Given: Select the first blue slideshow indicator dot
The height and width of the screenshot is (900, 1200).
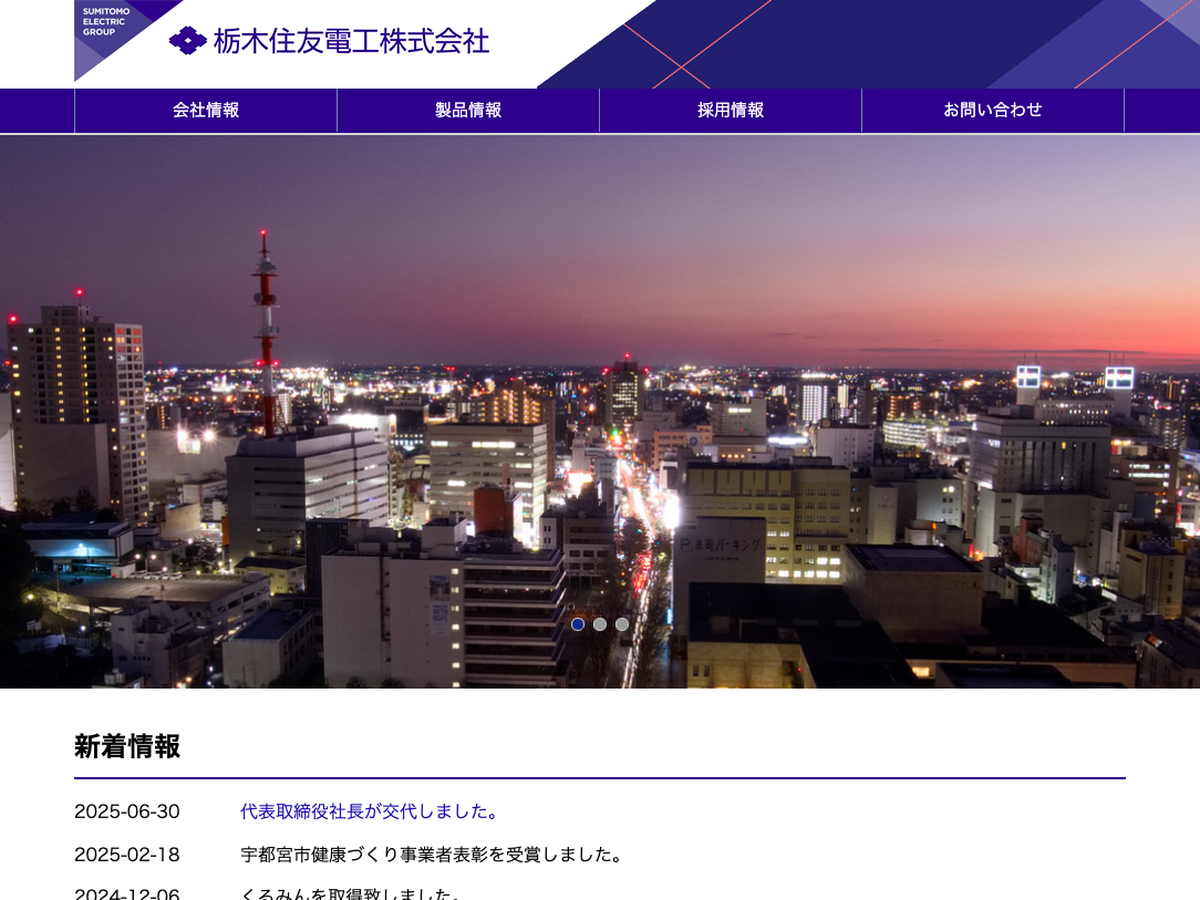Looking at the screenshot, I should coord(578,624).
